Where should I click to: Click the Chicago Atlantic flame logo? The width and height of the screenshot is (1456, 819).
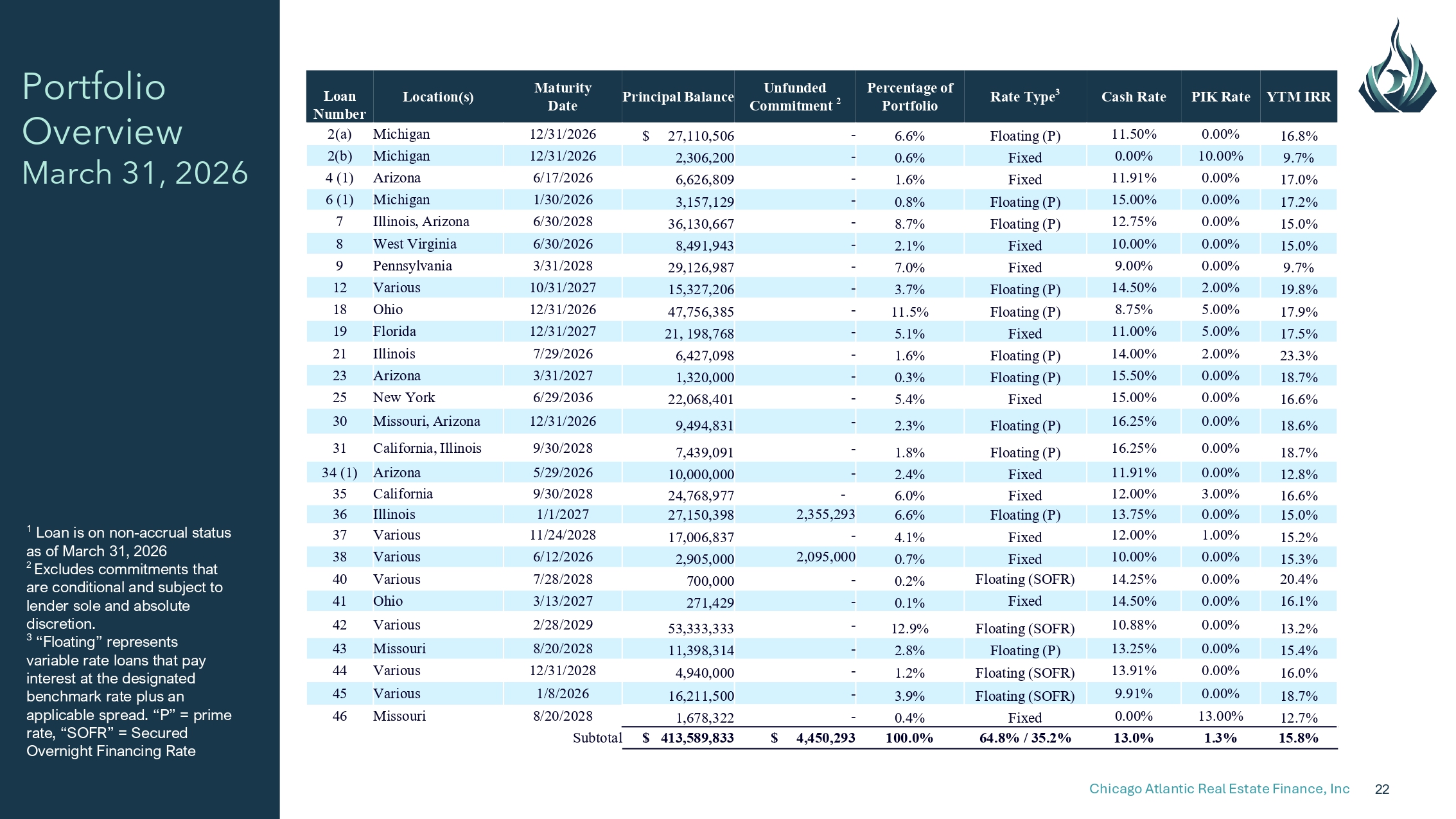(1397, 66)
